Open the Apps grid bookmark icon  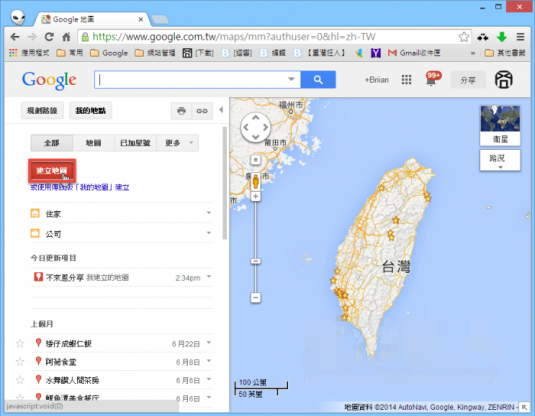[13, 53]
